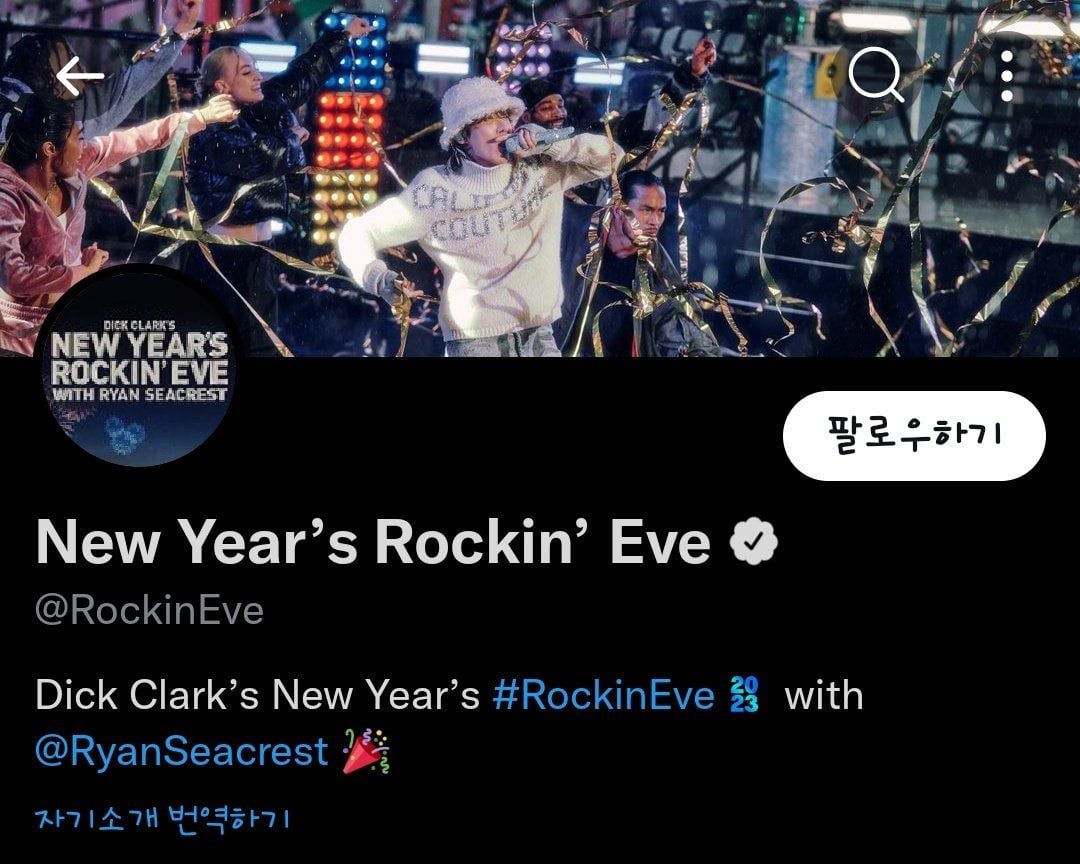
Task: Open search with the magnifier icon
Action: point(876,74)
